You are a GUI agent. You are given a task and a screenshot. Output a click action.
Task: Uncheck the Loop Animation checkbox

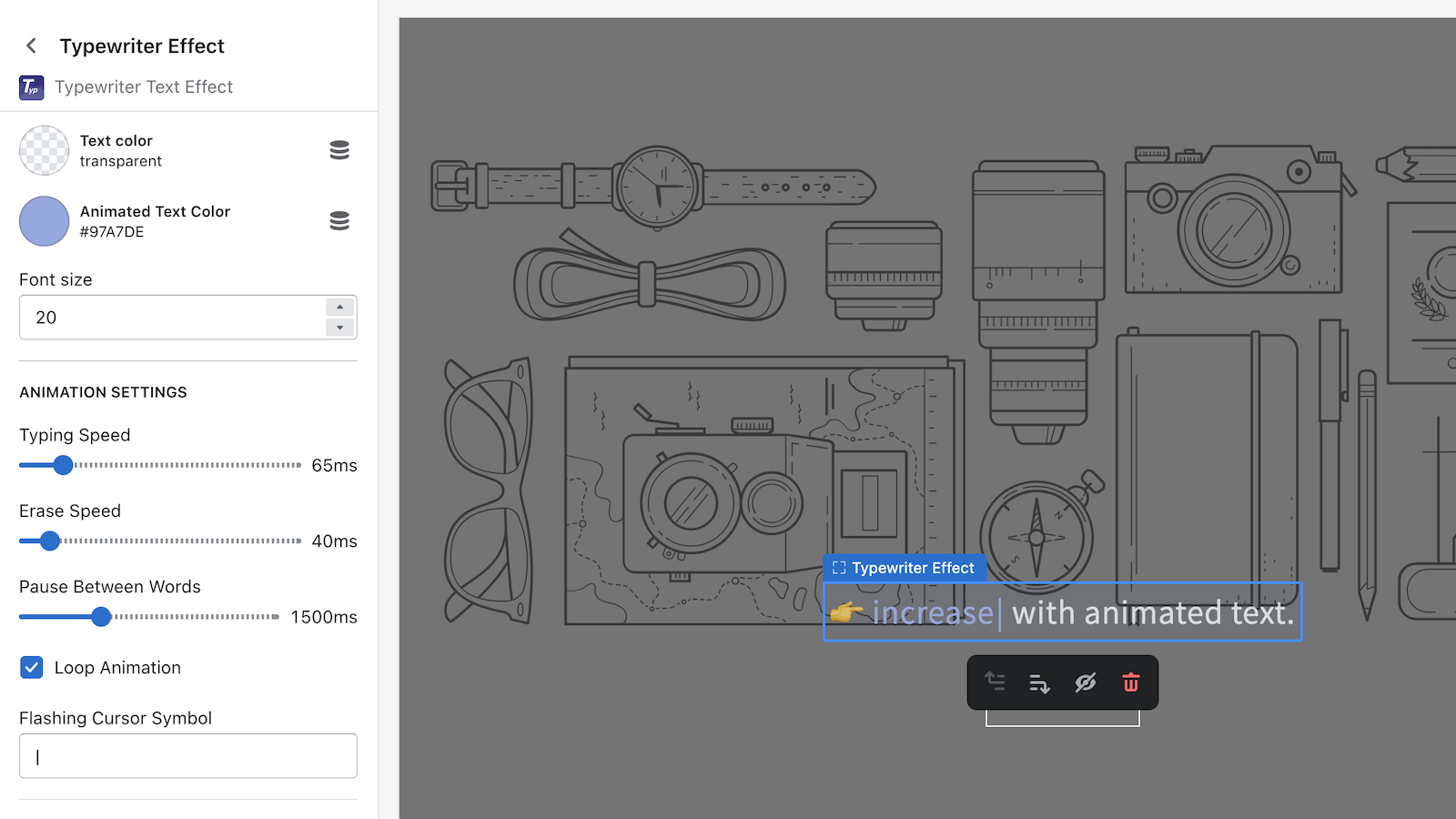point(32,667)
